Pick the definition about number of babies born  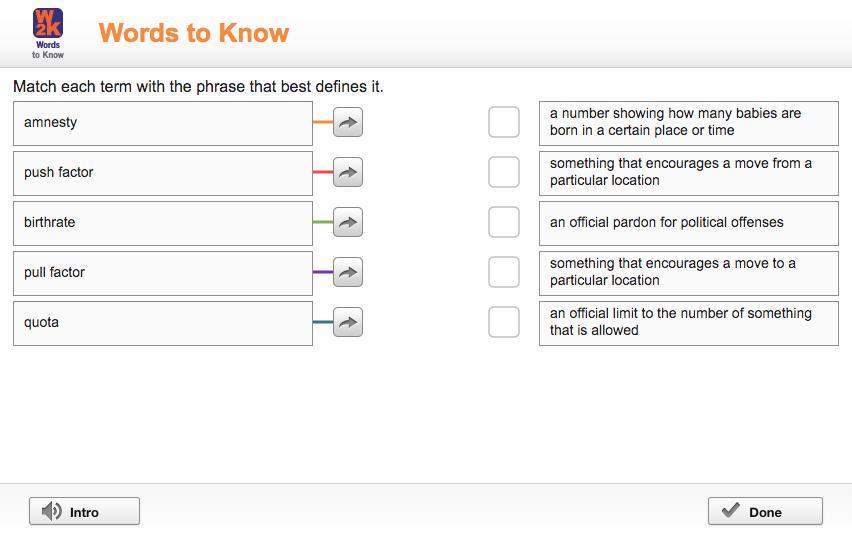(x=688, y=123)
